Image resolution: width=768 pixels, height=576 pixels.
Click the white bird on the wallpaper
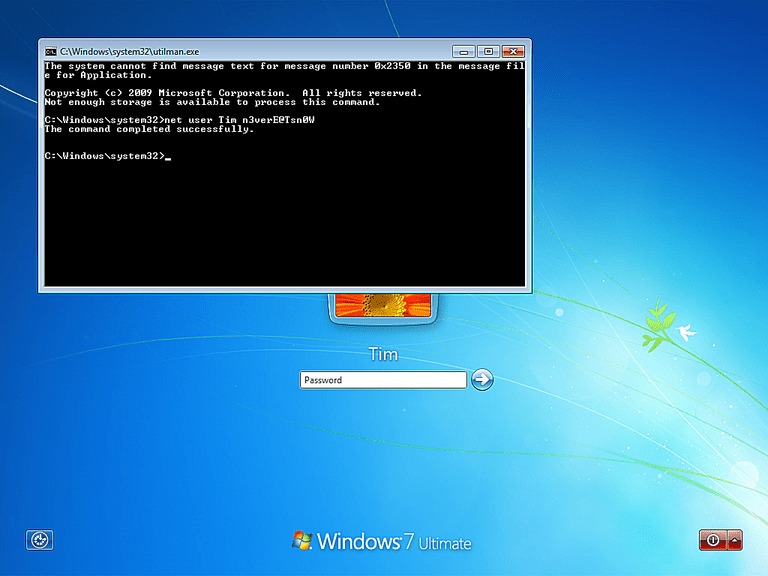tap(686, 332)
